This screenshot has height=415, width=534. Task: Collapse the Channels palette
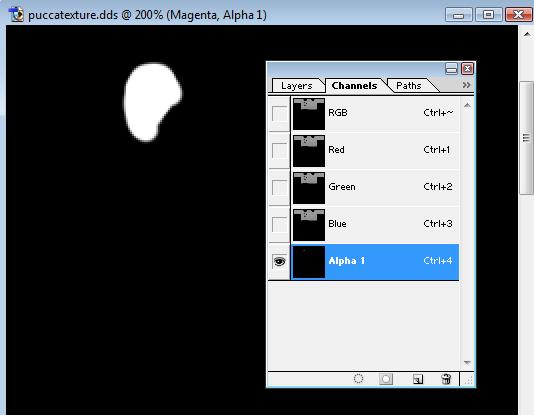(x=451, y=69)
